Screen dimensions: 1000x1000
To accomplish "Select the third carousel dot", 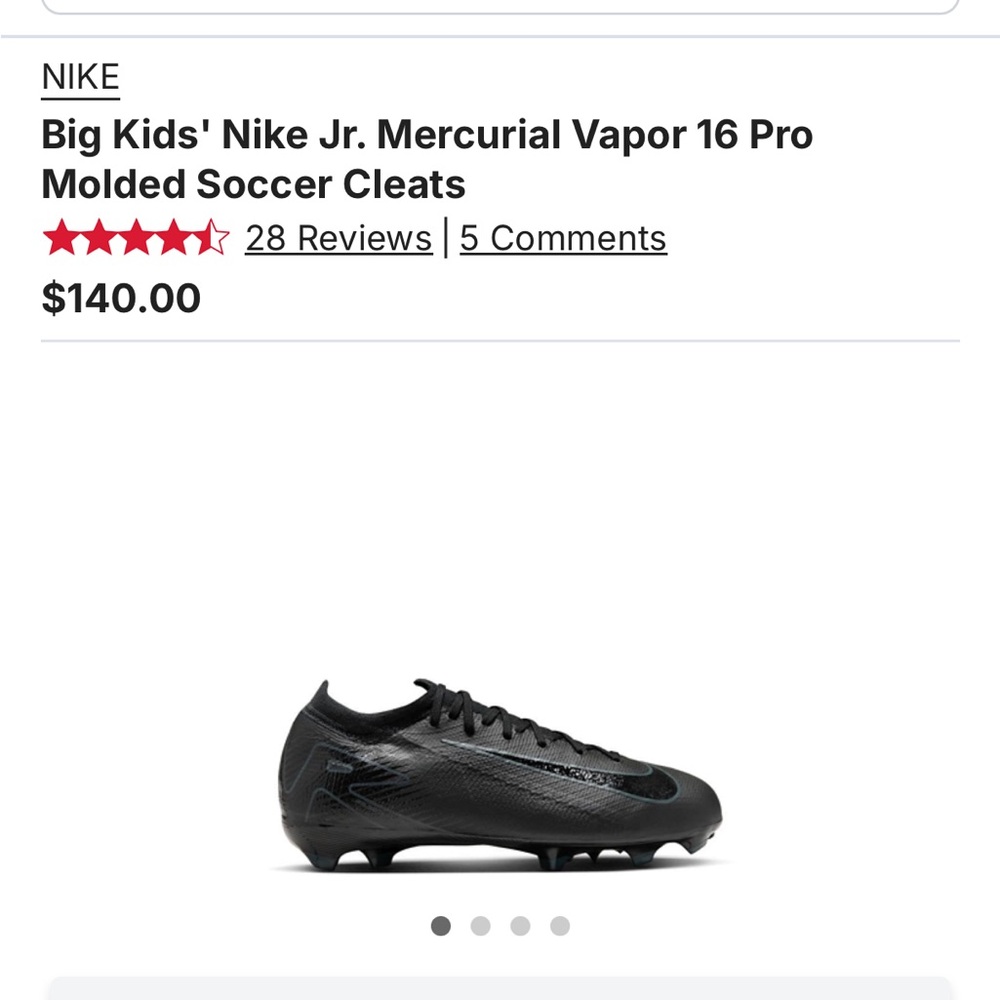I will 520,926.
